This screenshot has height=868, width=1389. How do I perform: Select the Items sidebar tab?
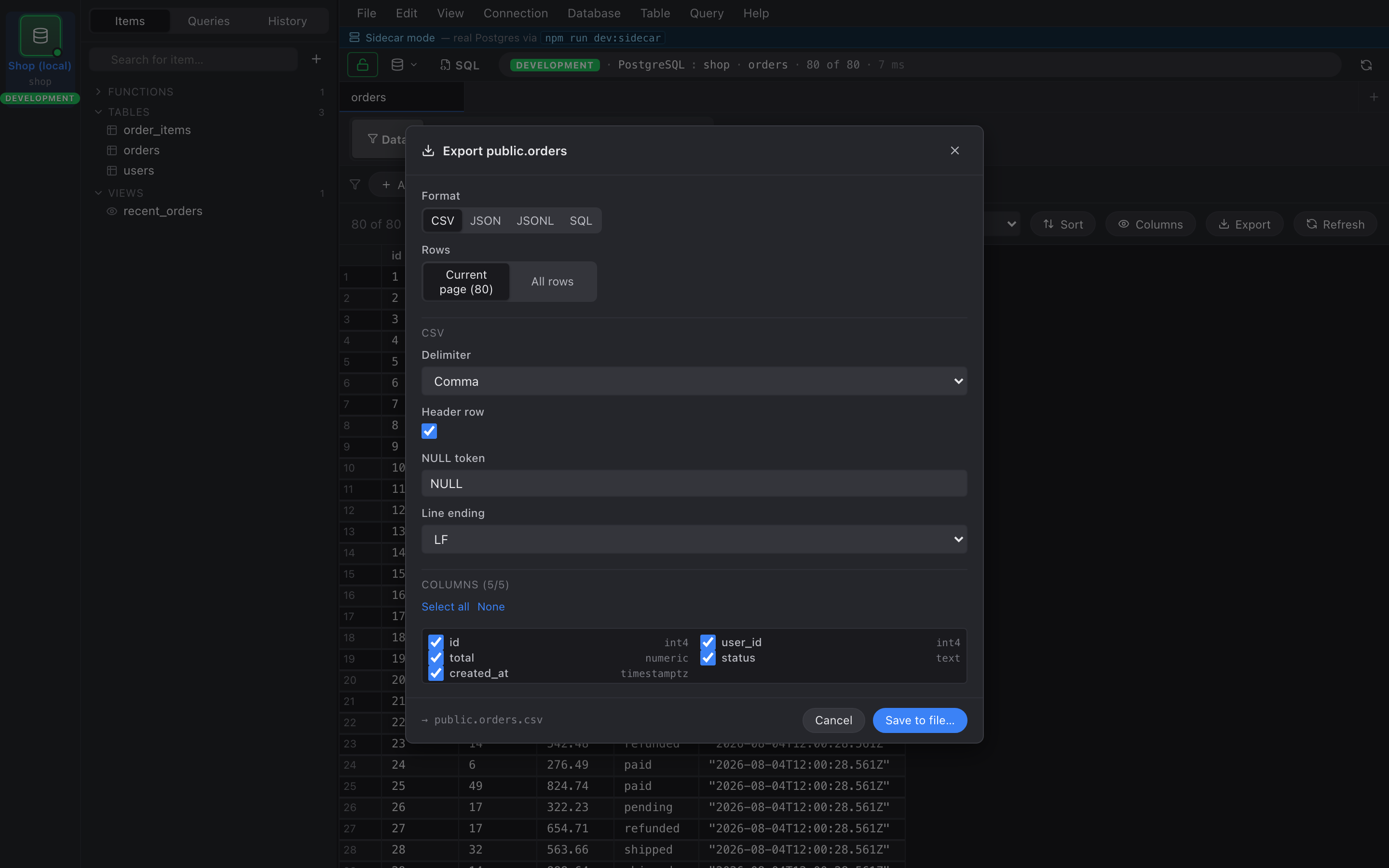pyautogui.click(x=130, y=21)
